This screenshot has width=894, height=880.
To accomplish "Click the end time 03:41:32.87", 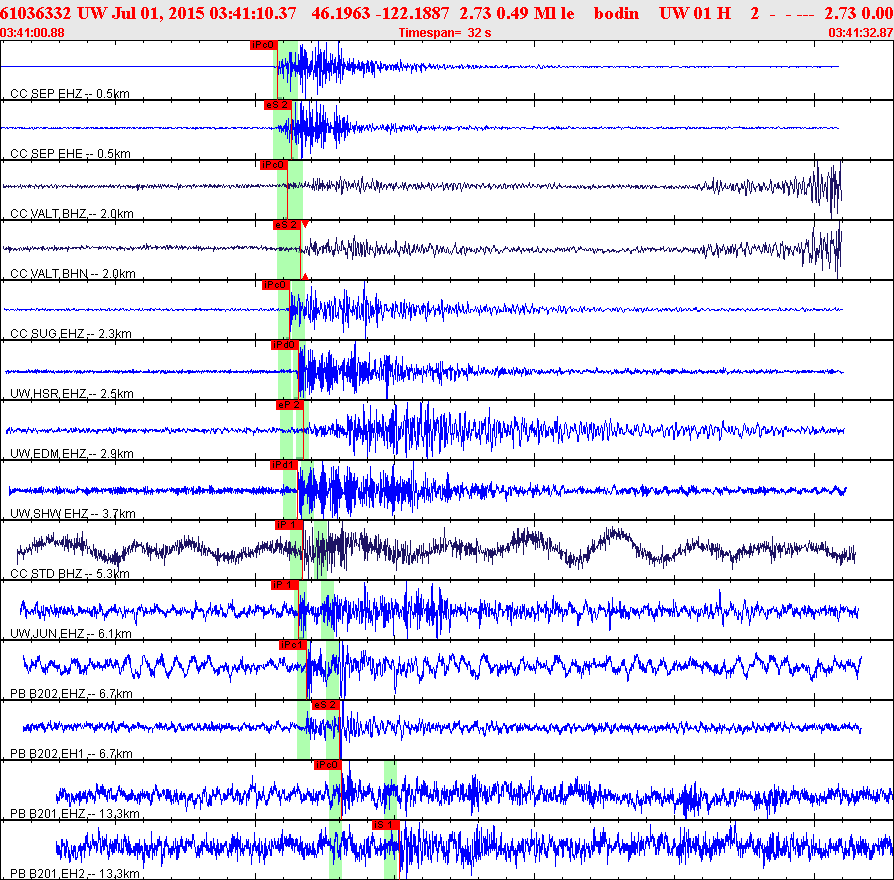I will pos(861,33).
